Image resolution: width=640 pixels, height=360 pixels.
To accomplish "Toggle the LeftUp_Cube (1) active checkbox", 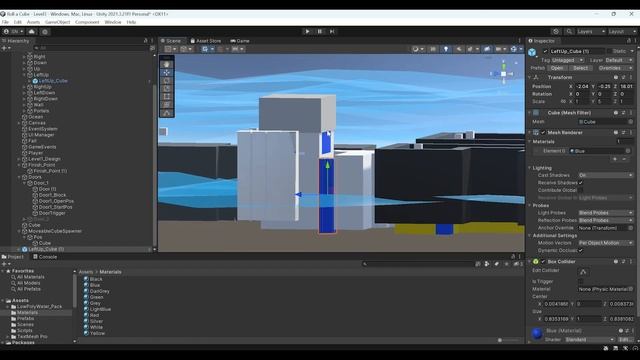I will click(545, 51).
